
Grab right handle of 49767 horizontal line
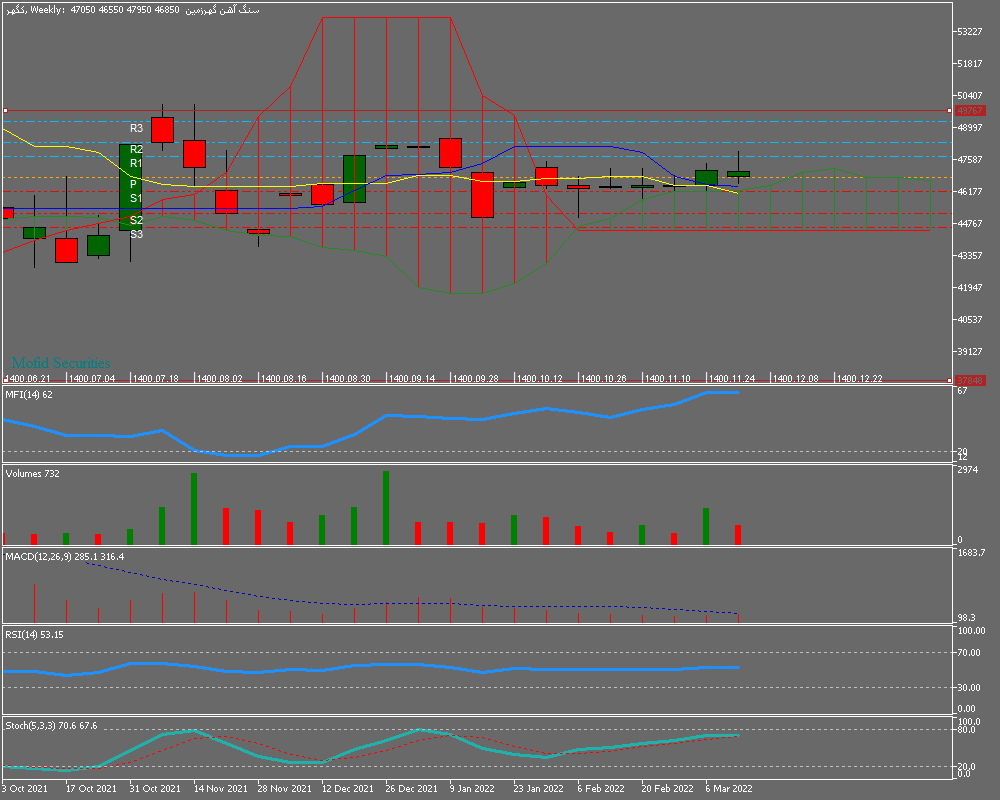point(950,110)
